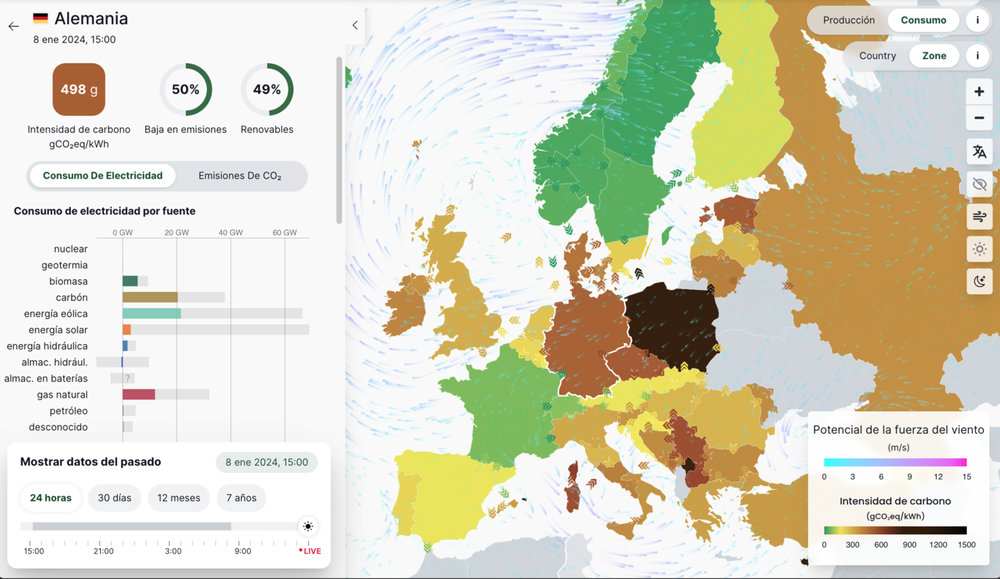The width and height of the screenshot is (1000, 579).
Task: Zoom in on the map
Action: click(979, 91)
